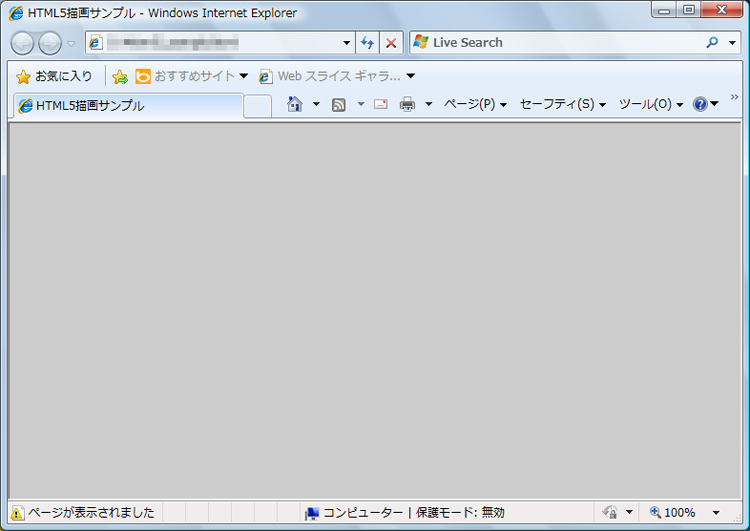Open the おすすめサイト link
This screenshot has height=531, width=750.
[191, 76]
